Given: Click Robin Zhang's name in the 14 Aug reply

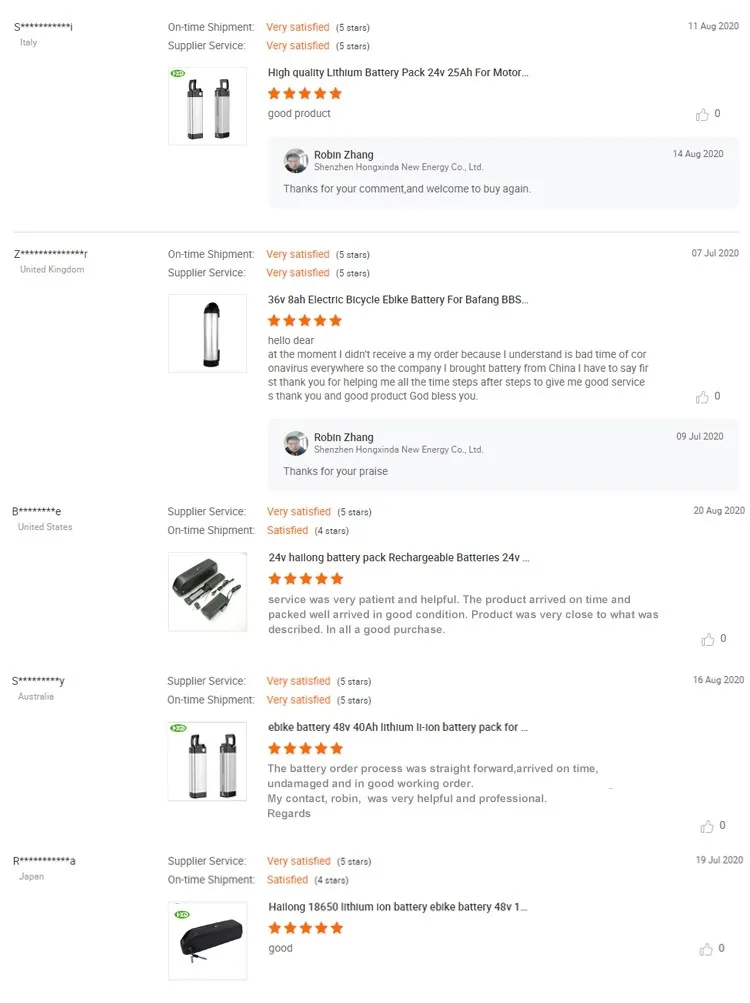Looking at the screenshot, I should 343,155.
